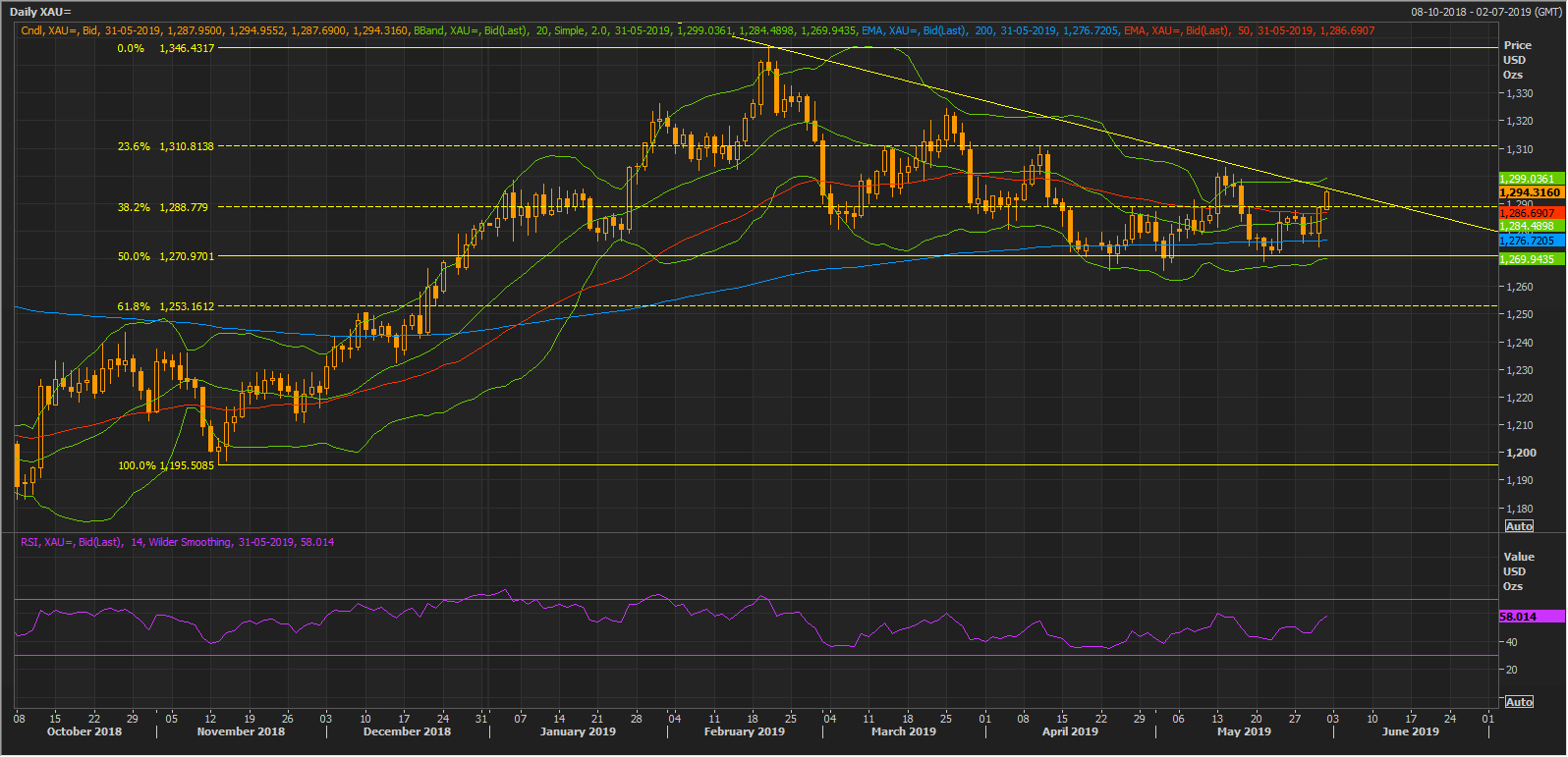Click the 1,250 price axis value
The width and height of the screenshot is (1568, 757).
1520,315
